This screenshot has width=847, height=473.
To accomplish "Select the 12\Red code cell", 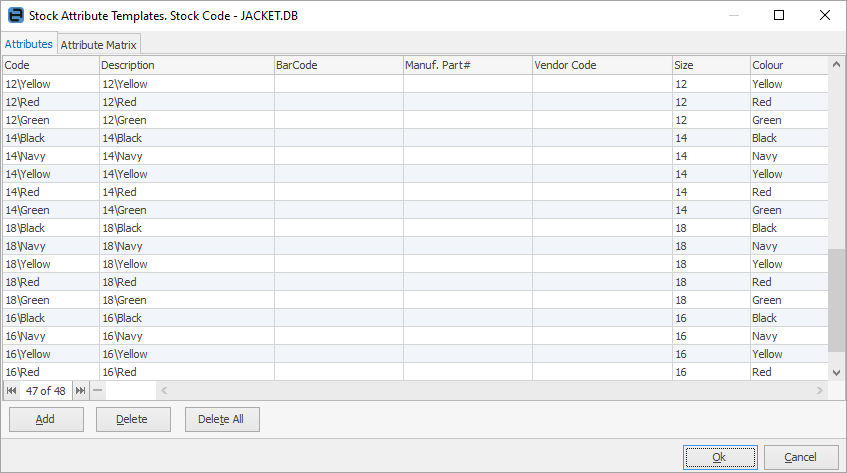I will click(x=51, y=102).
